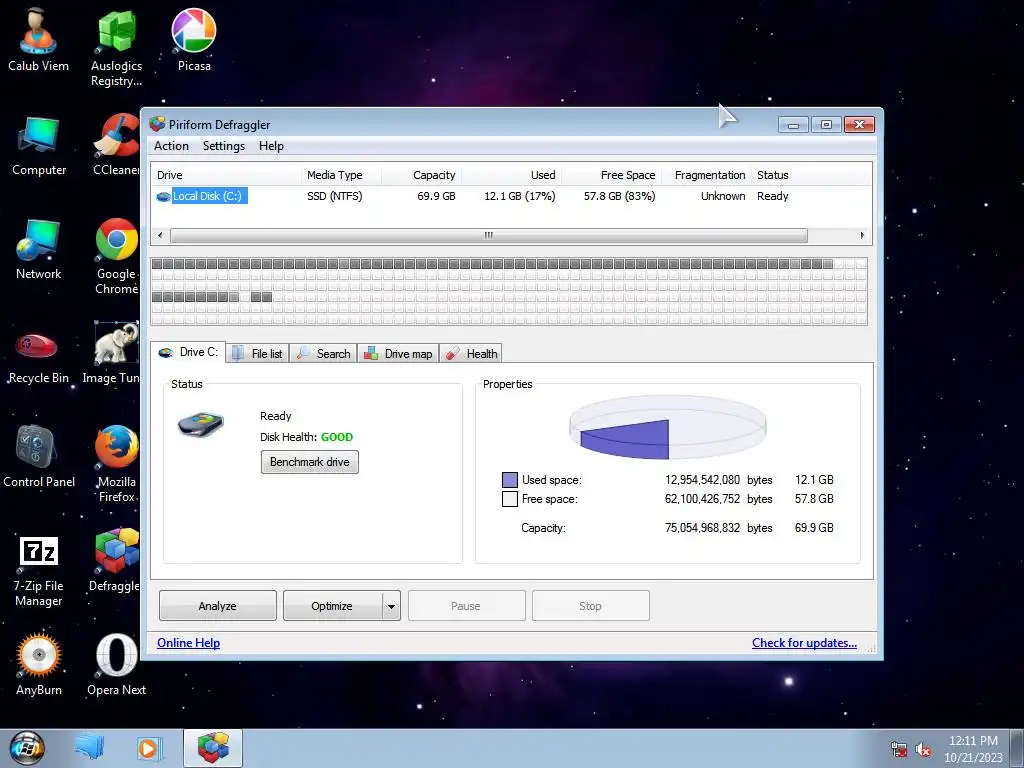Launch CCleaner desktop shortcut
1024x768 pixels.
[116, 146]
